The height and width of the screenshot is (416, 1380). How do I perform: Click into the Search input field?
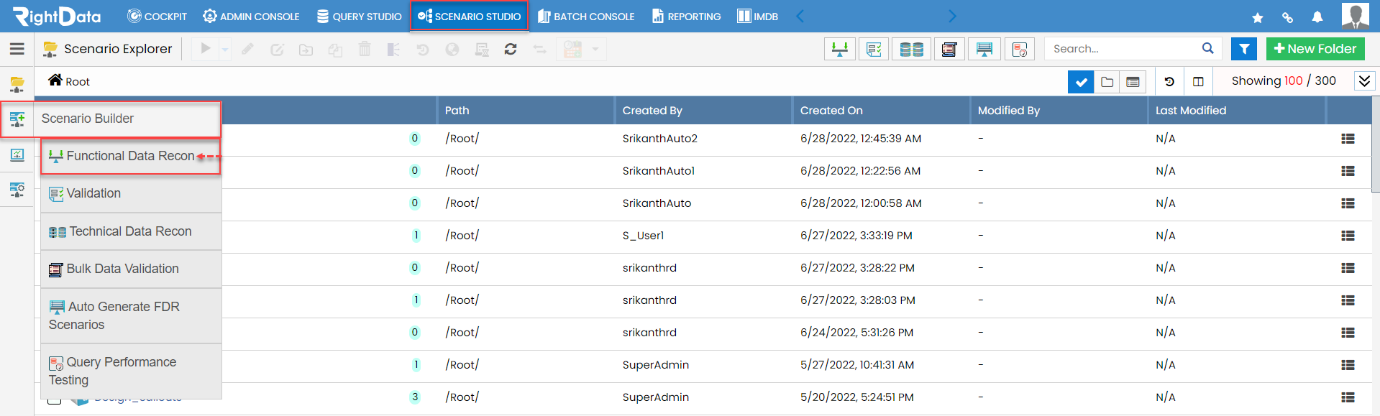click(1123, 48)
